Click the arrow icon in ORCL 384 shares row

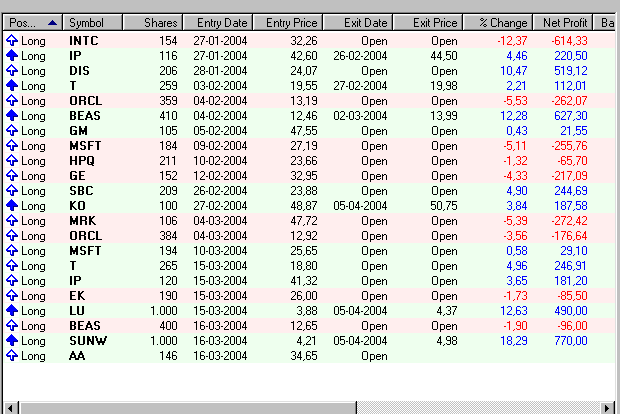click(x=12, y=236)
